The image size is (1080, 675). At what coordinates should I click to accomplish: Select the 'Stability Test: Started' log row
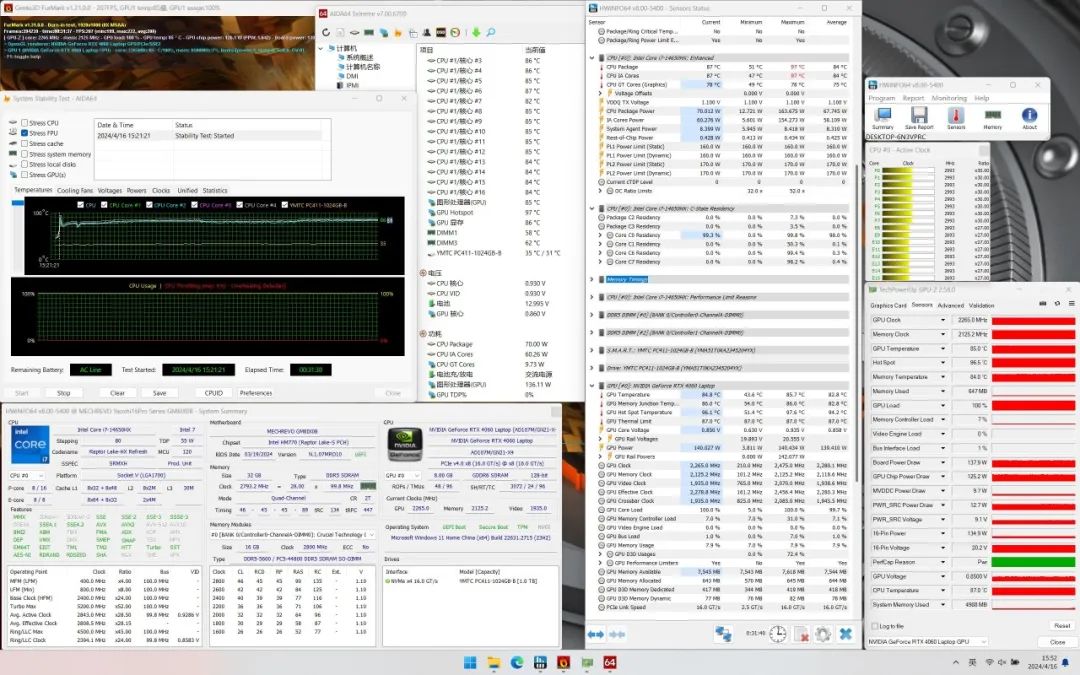pos(210,136)
